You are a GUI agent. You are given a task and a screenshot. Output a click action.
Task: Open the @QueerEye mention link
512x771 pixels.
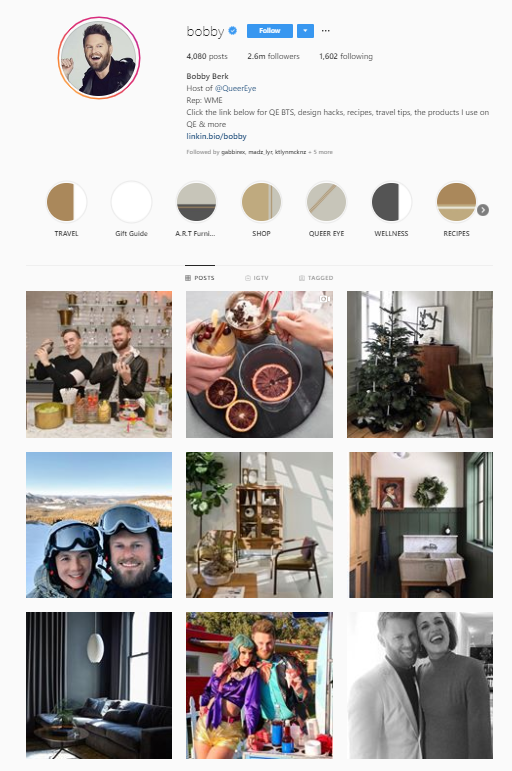235,88
